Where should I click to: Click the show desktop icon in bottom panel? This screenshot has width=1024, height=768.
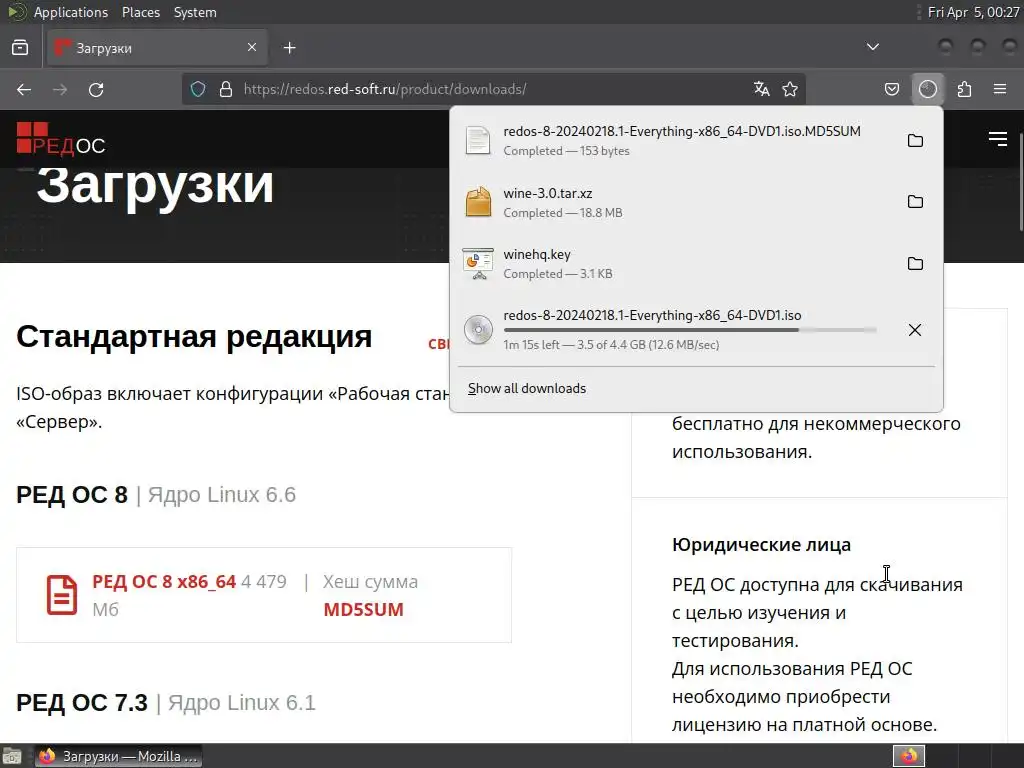click(12, 756)
